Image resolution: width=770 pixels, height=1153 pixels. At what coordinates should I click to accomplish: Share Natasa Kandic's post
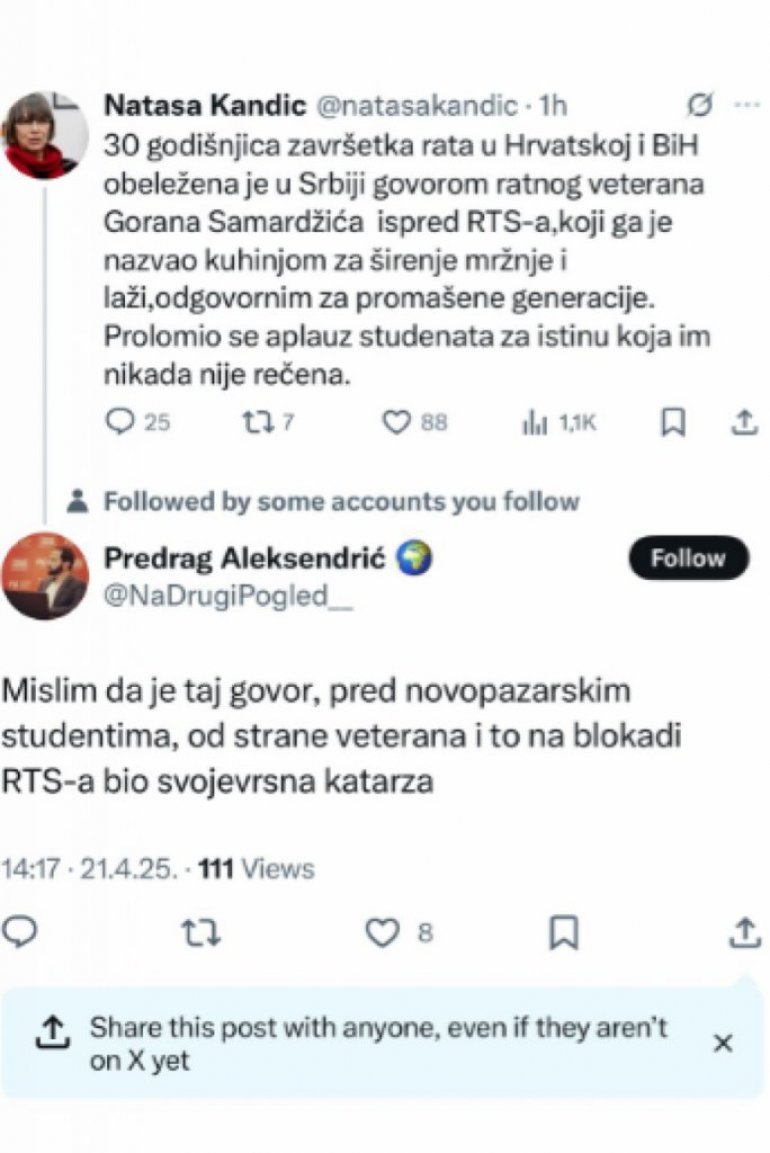click(x=743, y=423)
